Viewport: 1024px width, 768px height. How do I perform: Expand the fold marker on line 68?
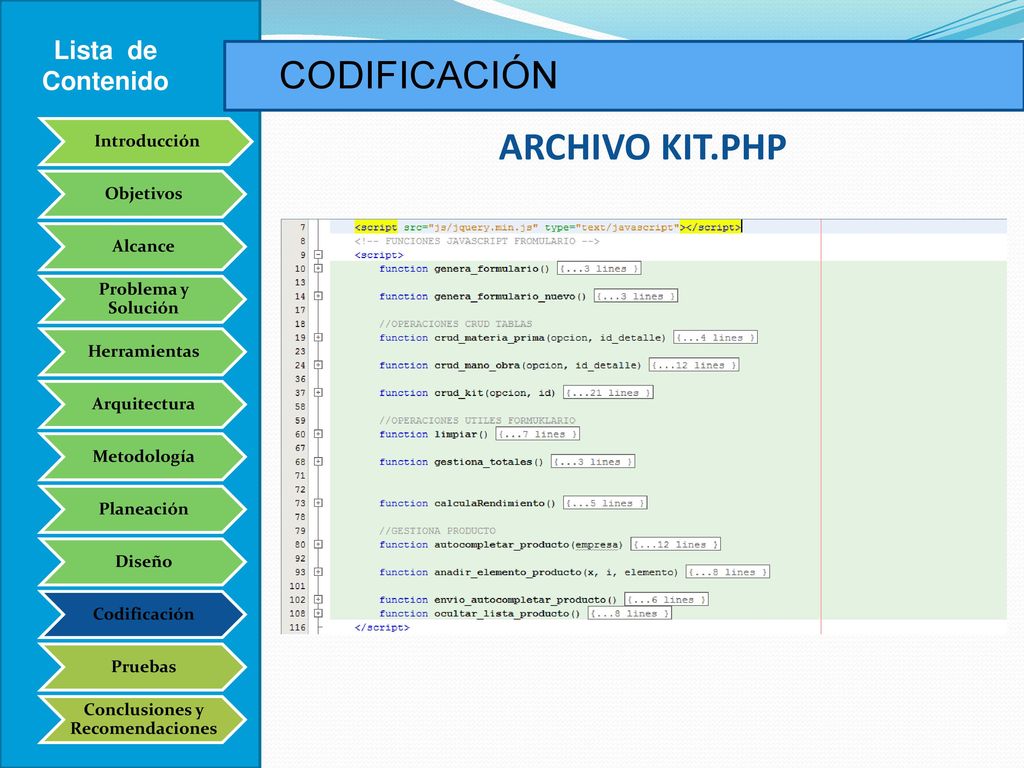click(318, 462)
